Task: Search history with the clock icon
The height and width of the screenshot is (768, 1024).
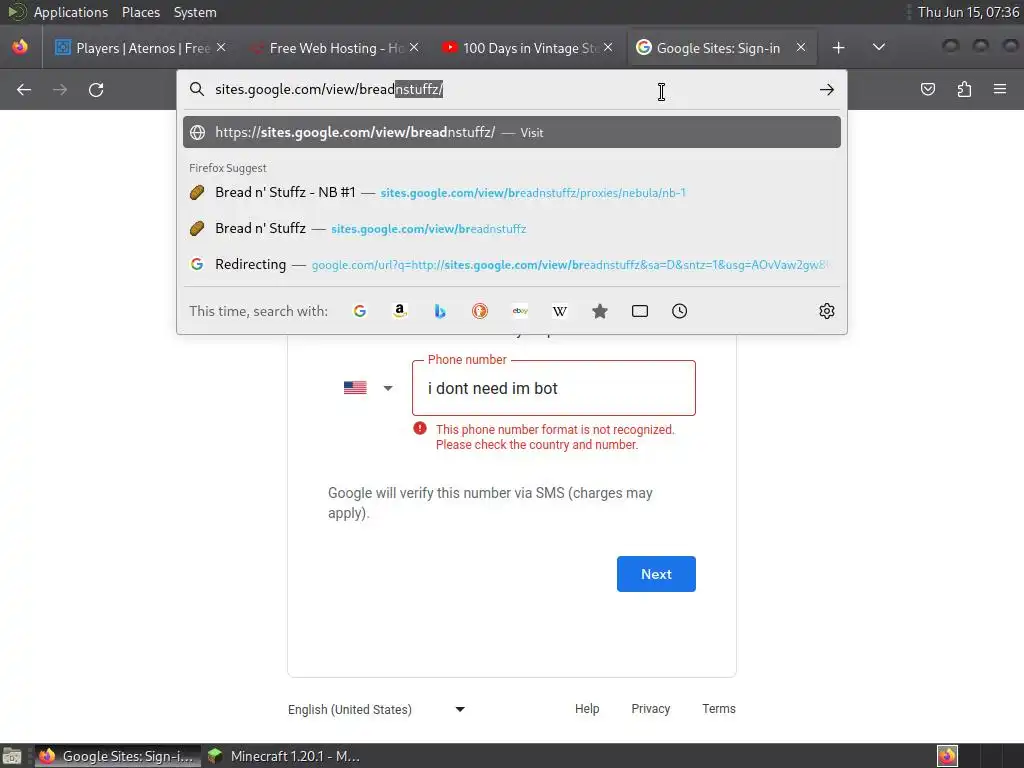Action: pyautogui.click(x=680, y=312)
